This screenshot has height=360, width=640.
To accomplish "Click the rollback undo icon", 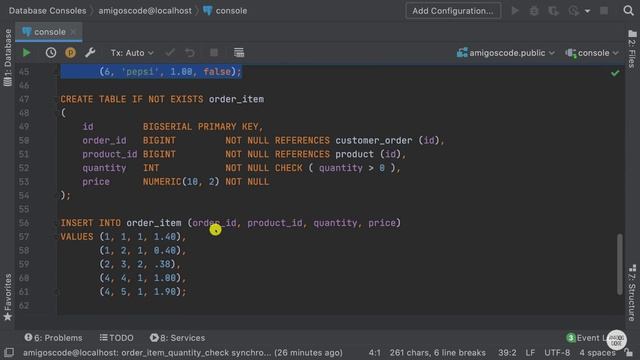I will pyautogui.click(x=190, y=53).
